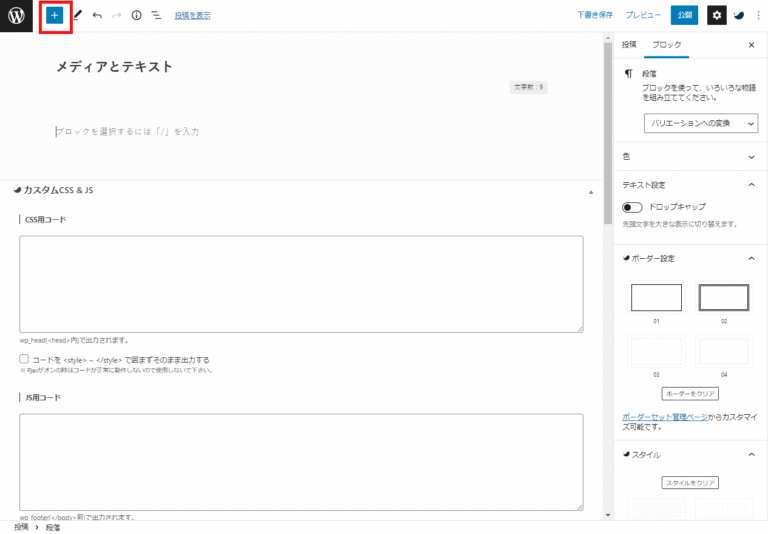Open the WordPress logo menu

17,15
